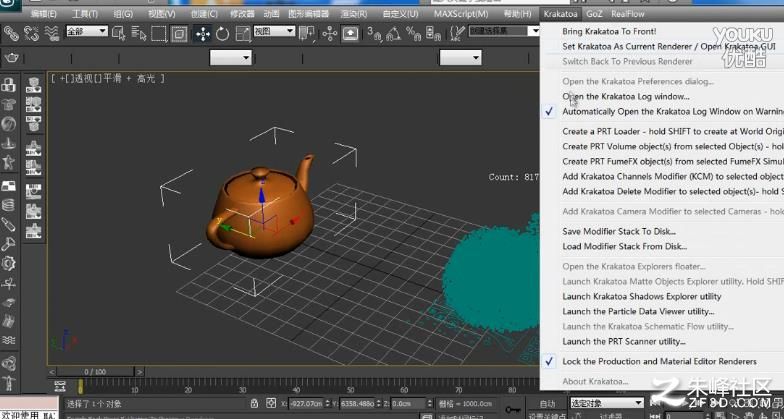
Task: Click the stacked boxes icon in left column
Action: pos(8,84)
